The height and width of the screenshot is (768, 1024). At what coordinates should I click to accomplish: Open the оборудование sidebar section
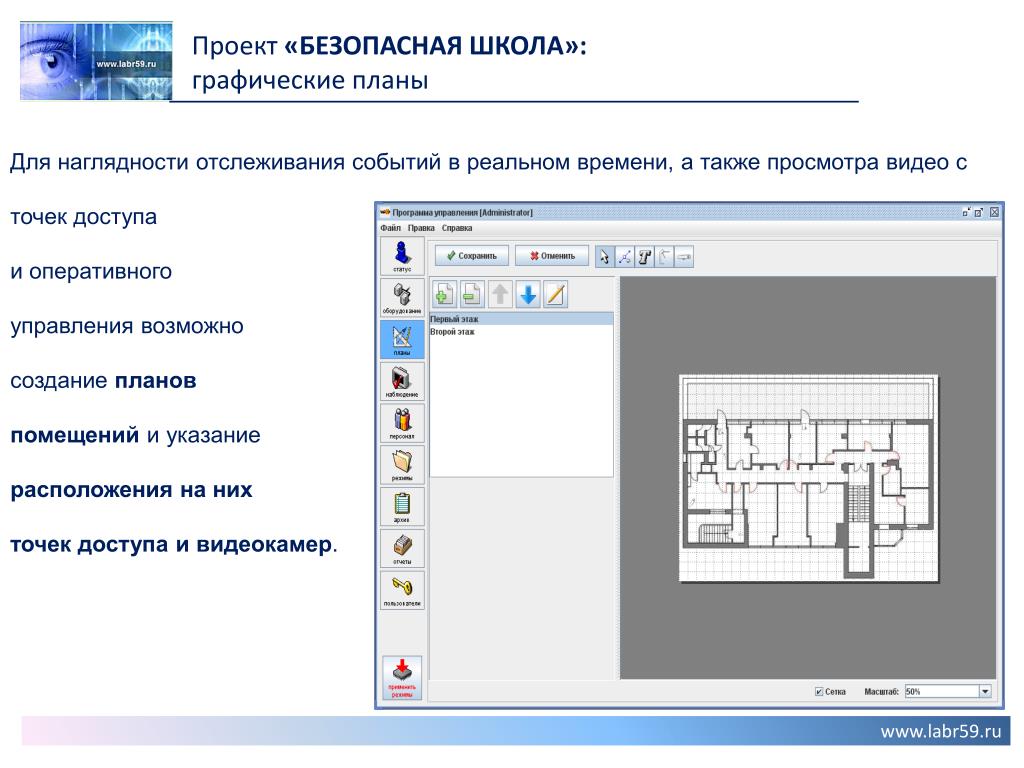tap(402, 298)
